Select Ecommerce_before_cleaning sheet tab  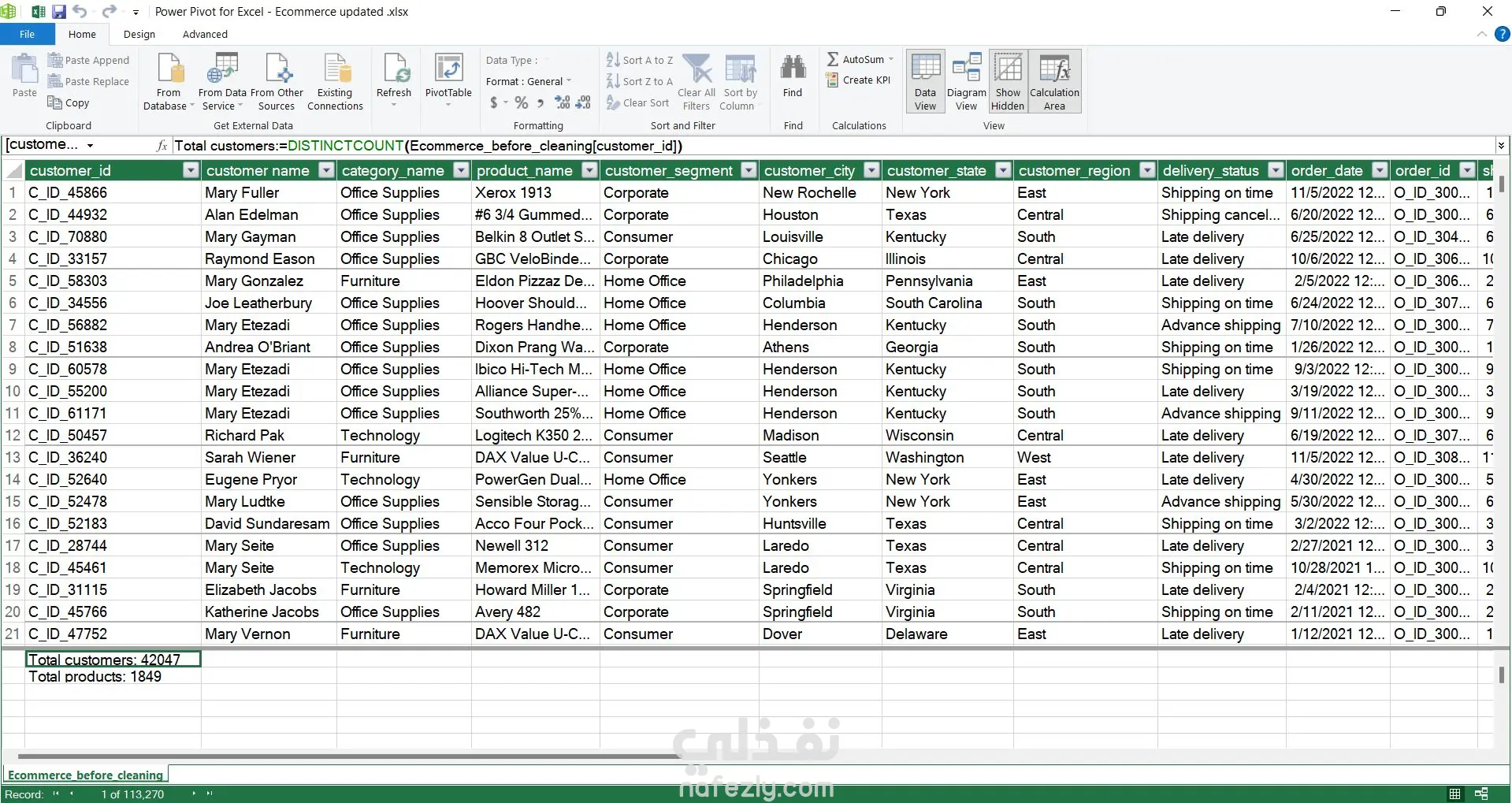tap(86, 775)
